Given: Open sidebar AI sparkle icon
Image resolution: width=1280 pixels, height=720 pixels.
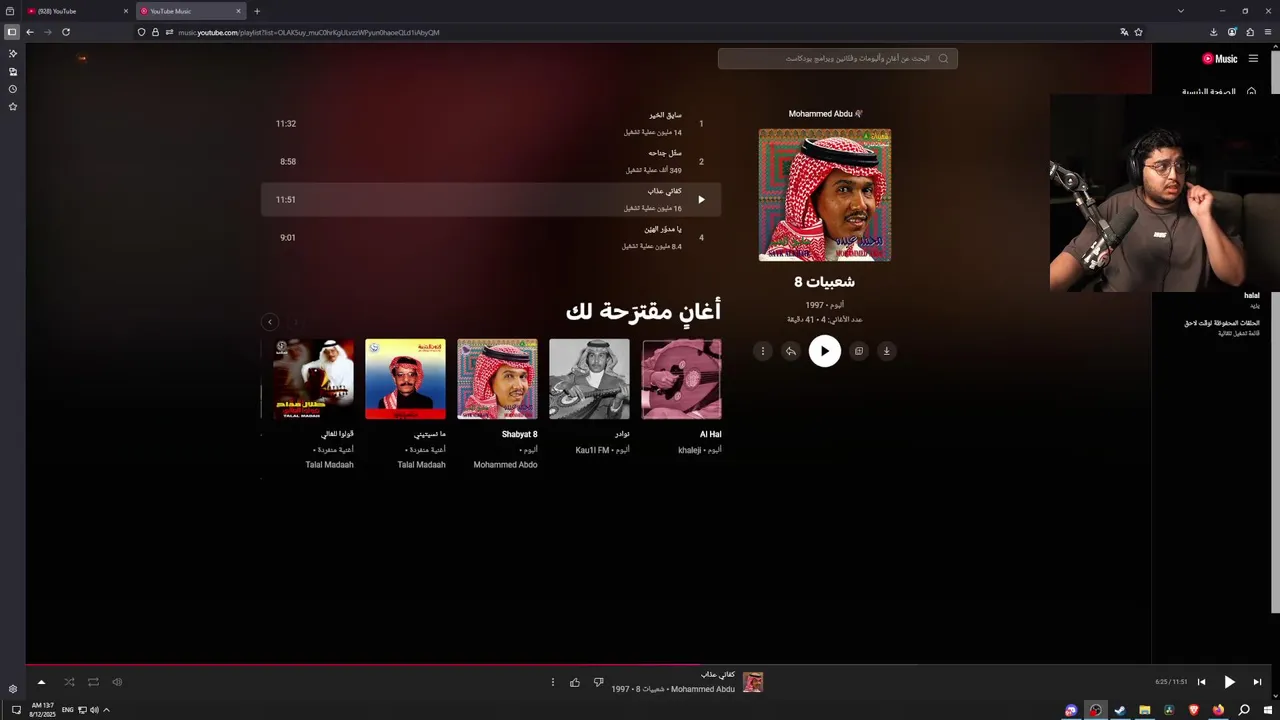Looking at the screenshot, I should point(12,54).
